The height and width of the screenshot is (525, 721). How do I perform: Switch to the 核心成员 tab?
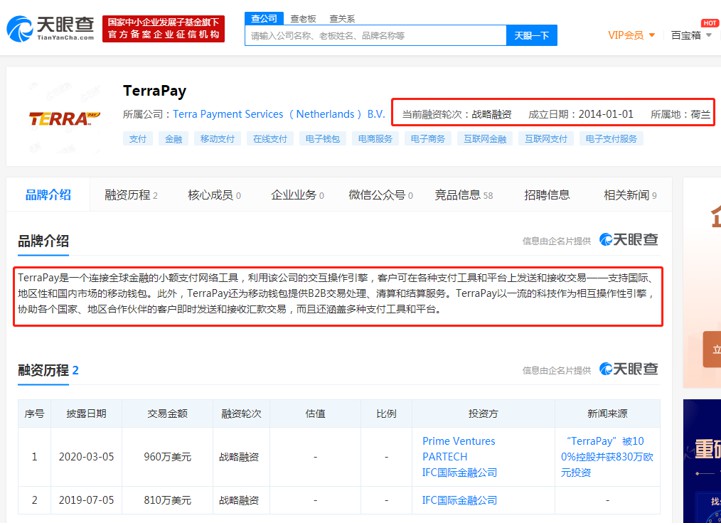coord(214,195)
